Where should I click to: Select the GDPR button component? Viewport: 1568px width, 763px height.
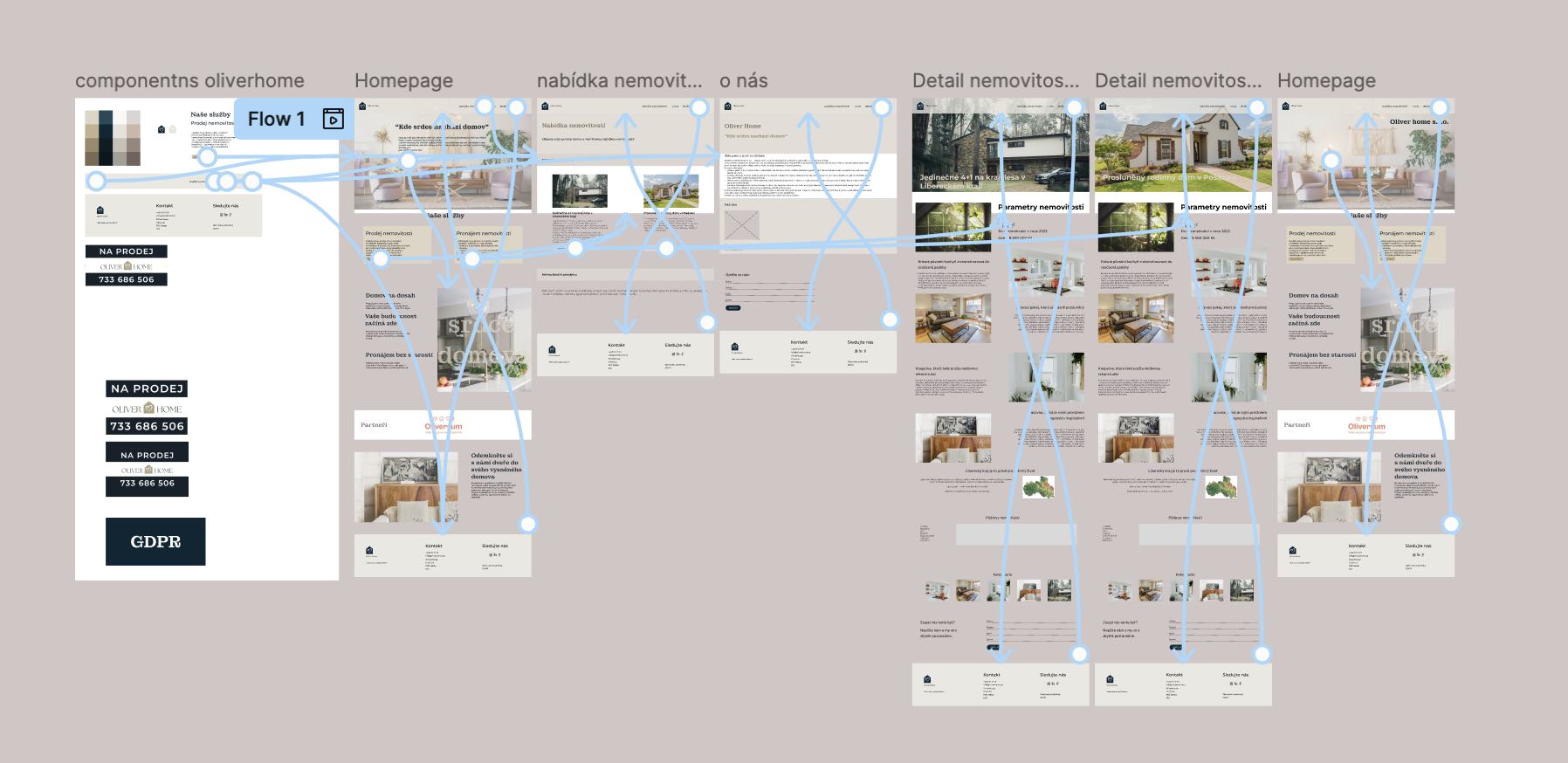(155, 541)
